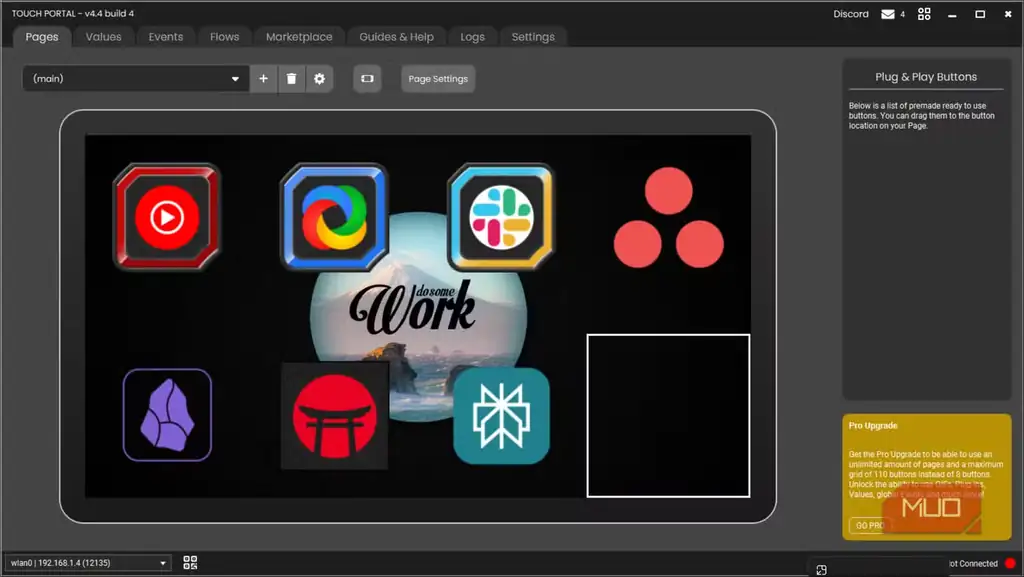Screen dimensions: 1024x577
Task: Expand the wlan0 network interface dropdown
Action: (x=88, y=563)
